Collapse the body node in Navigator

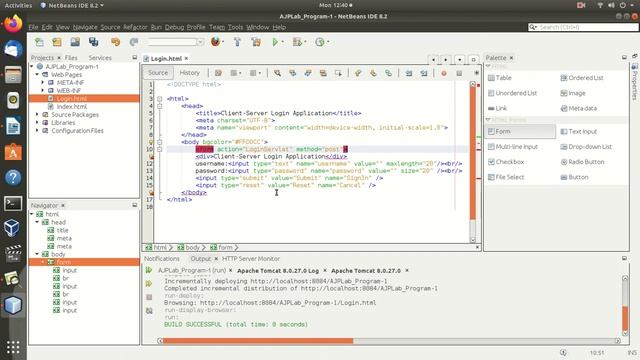point(37,254)
